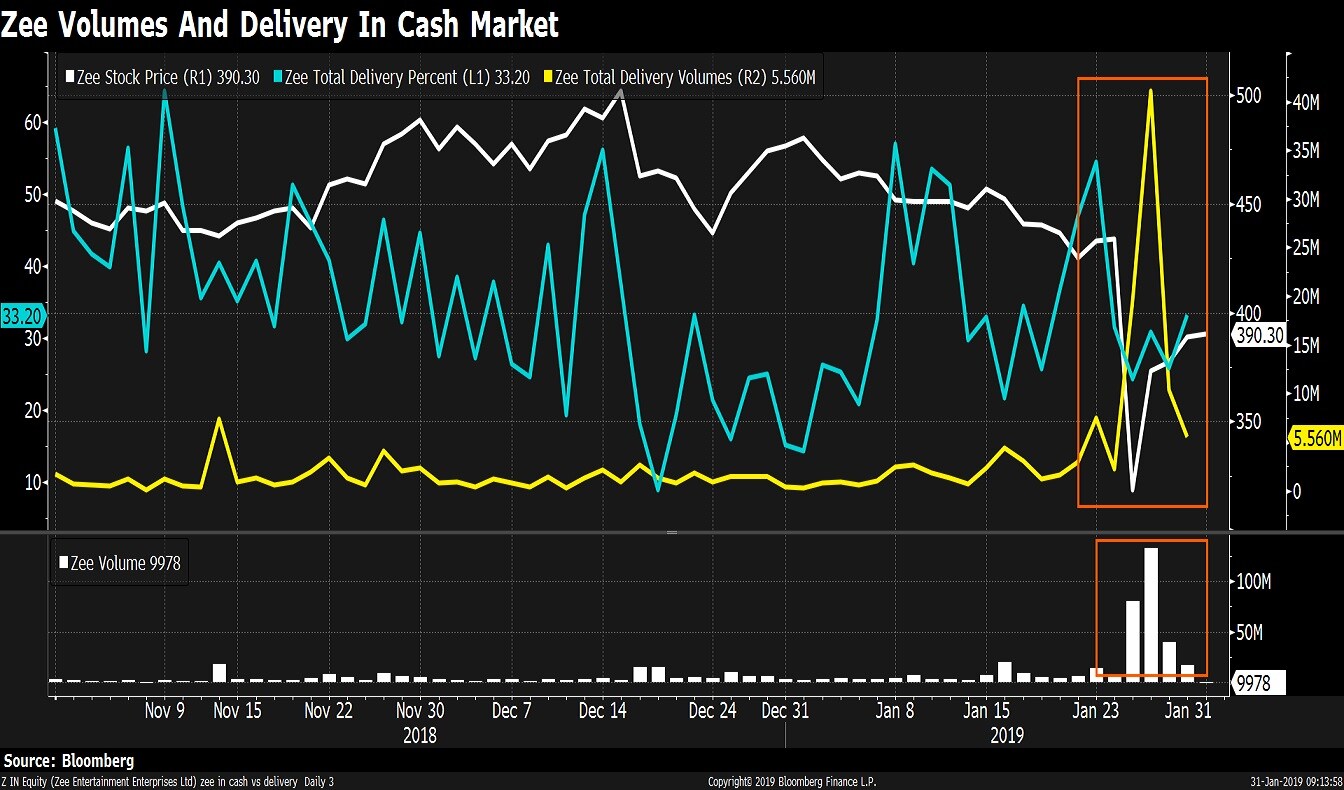Click the yellow delivery volume spike peak
This screenshot has height=790, width=1344.
[1151, 91]
